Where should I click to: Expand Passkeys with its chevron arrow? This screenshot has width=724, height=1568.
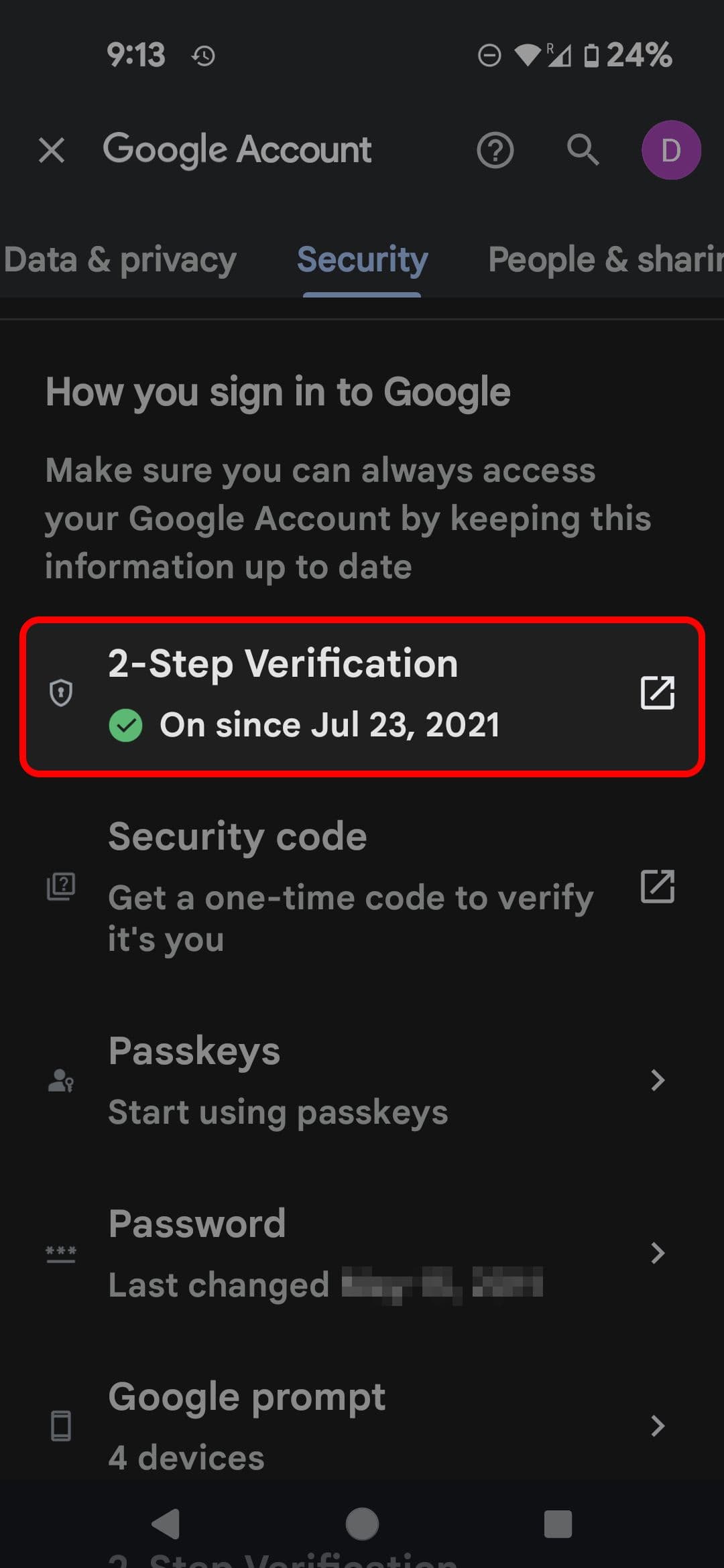[x=658, y=1080]
